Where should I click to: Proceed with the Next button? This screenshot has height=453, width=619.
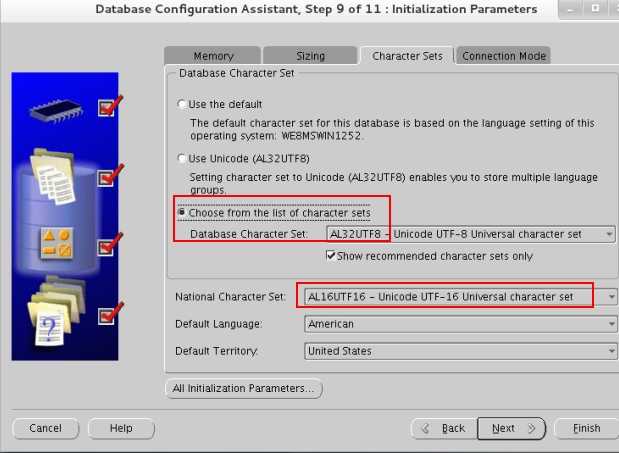coord(511,428)
